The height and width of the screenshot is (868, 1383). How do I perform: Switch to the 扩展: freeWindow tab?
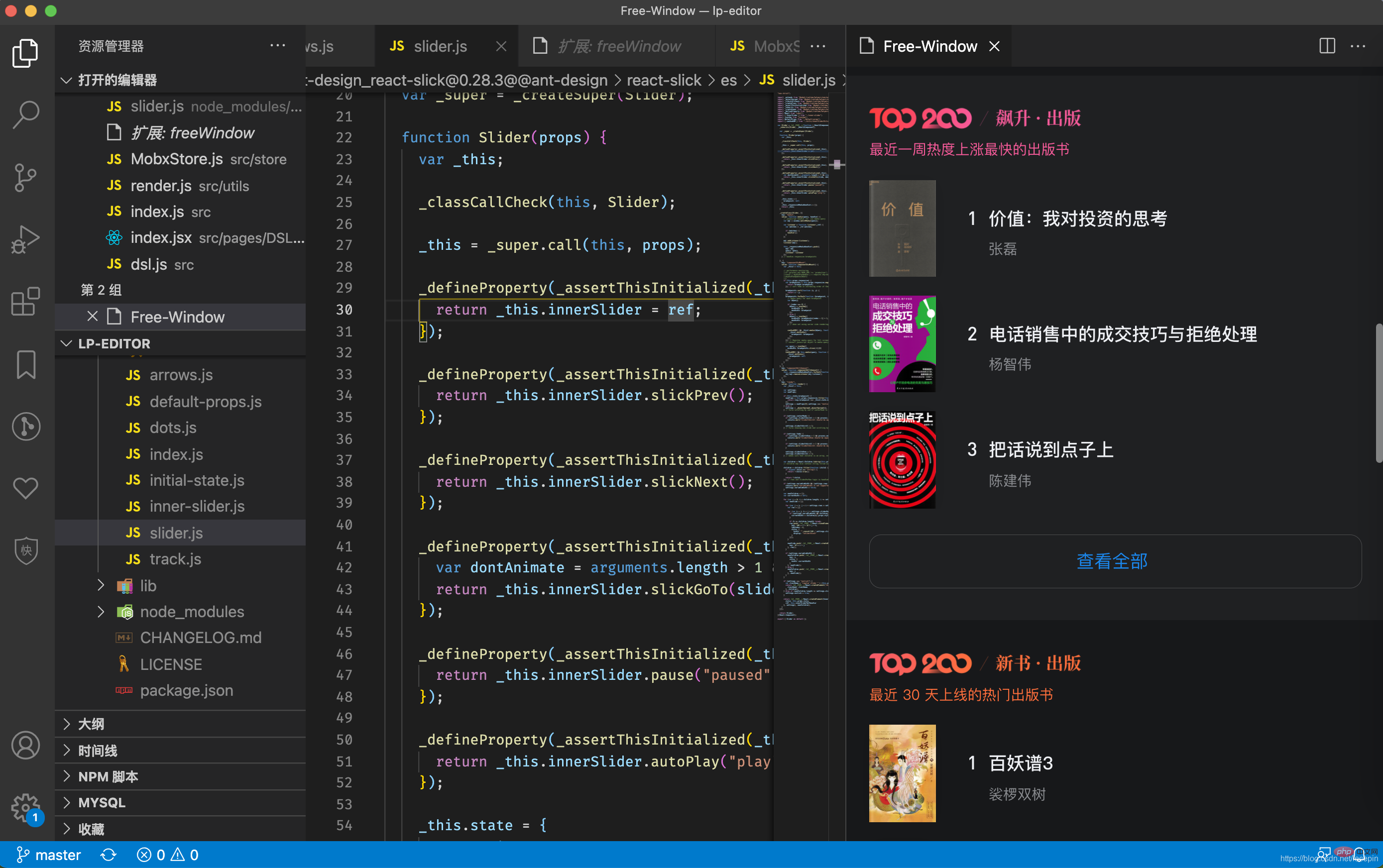coord(619,46)
